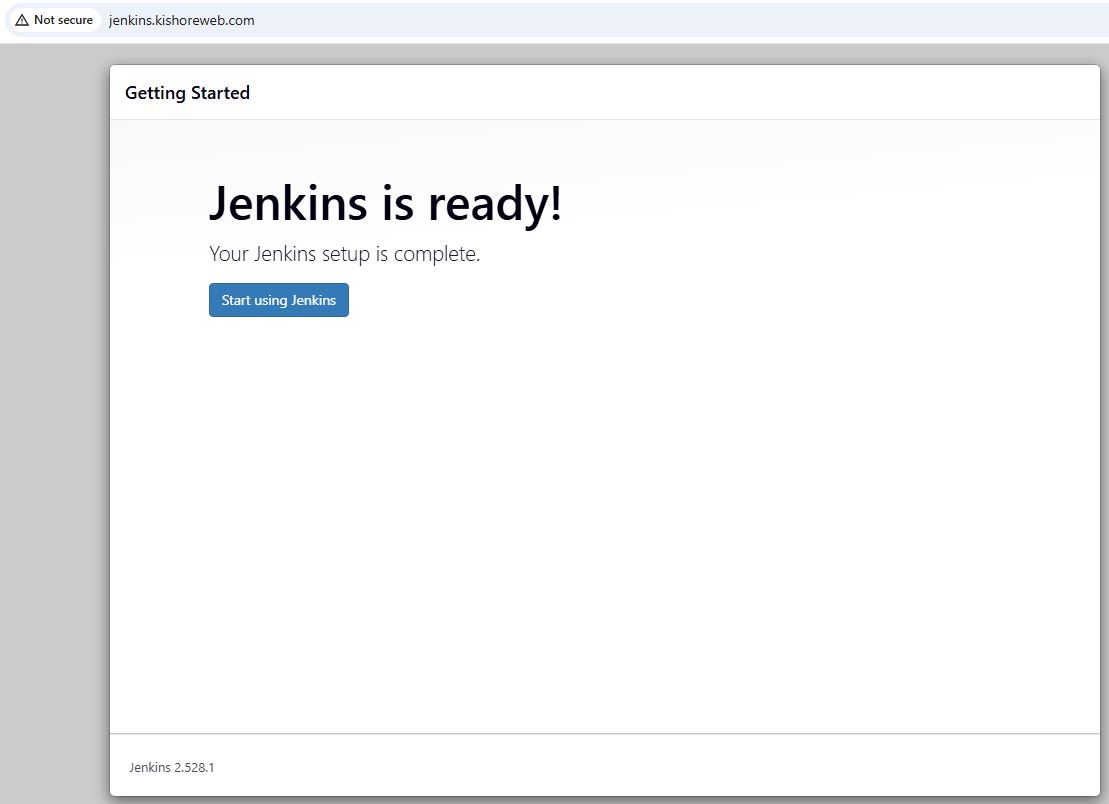This screenshot has width=1109, height=804.
Task: Open site info via Not secure label
Action: pos(63,20)
